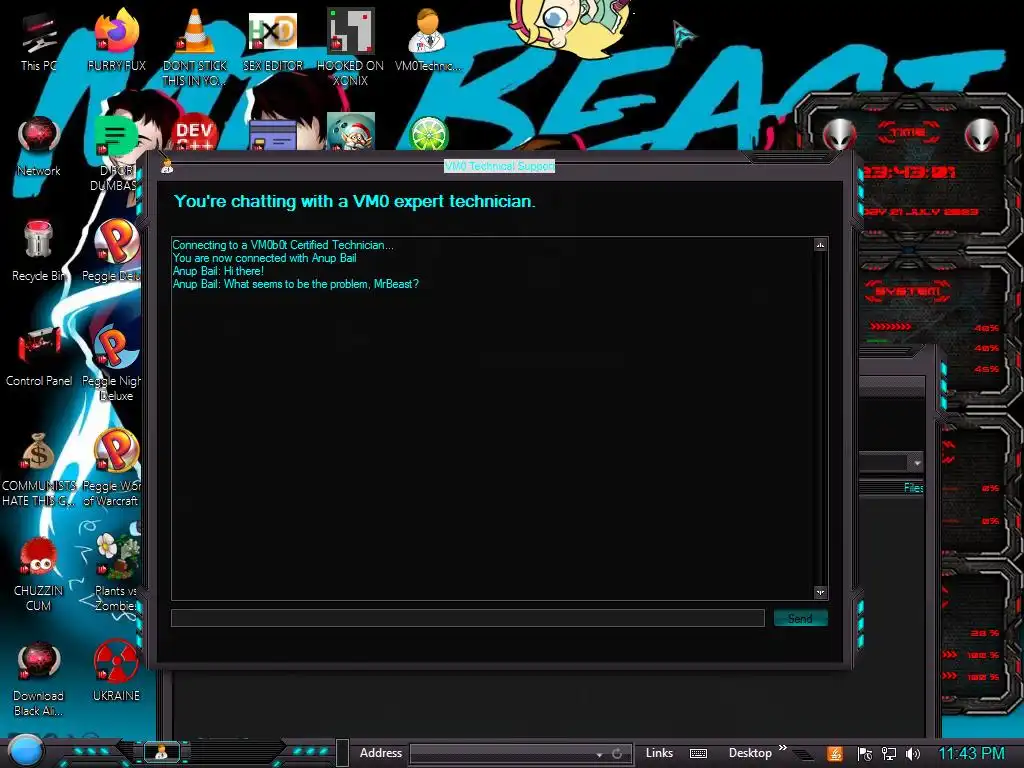The image size is (1024, 768).
Task: Open the Network desktop icon
Action: (x=39, y=146)
